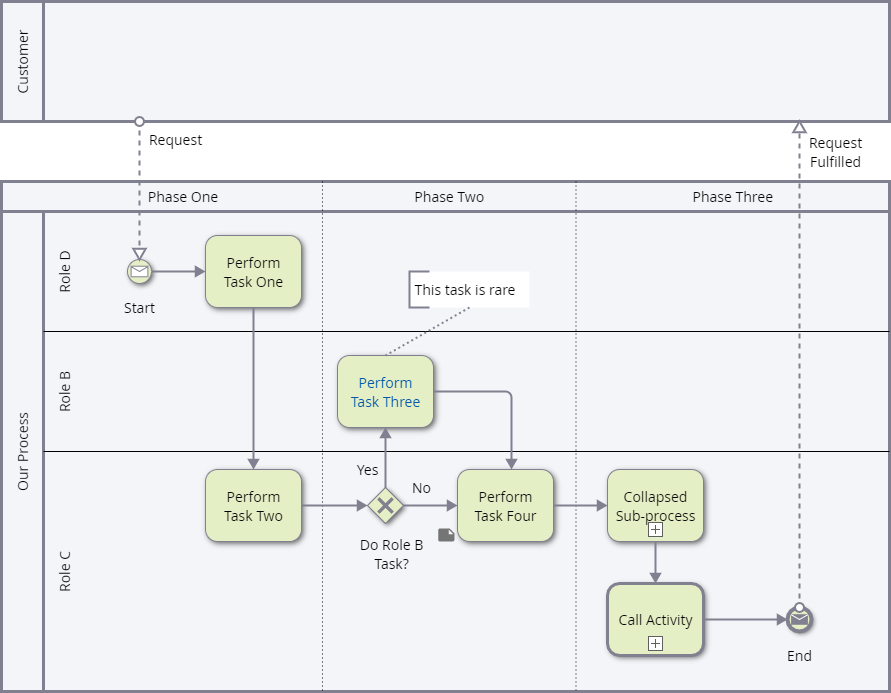Select the Perform Task Two box
Image resolution: width=891 pixels, height=693 pixels.
tap(253, 506)
